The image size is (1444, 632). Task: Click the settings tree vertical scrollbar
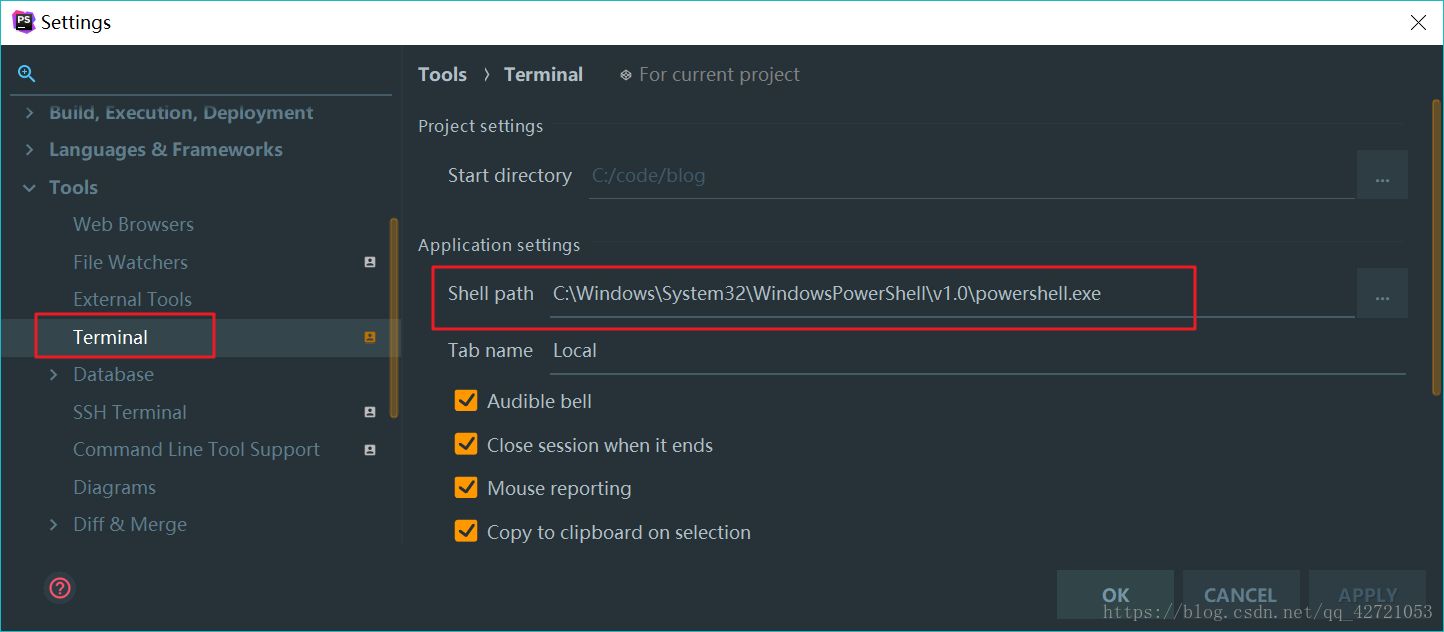[394, 318]
